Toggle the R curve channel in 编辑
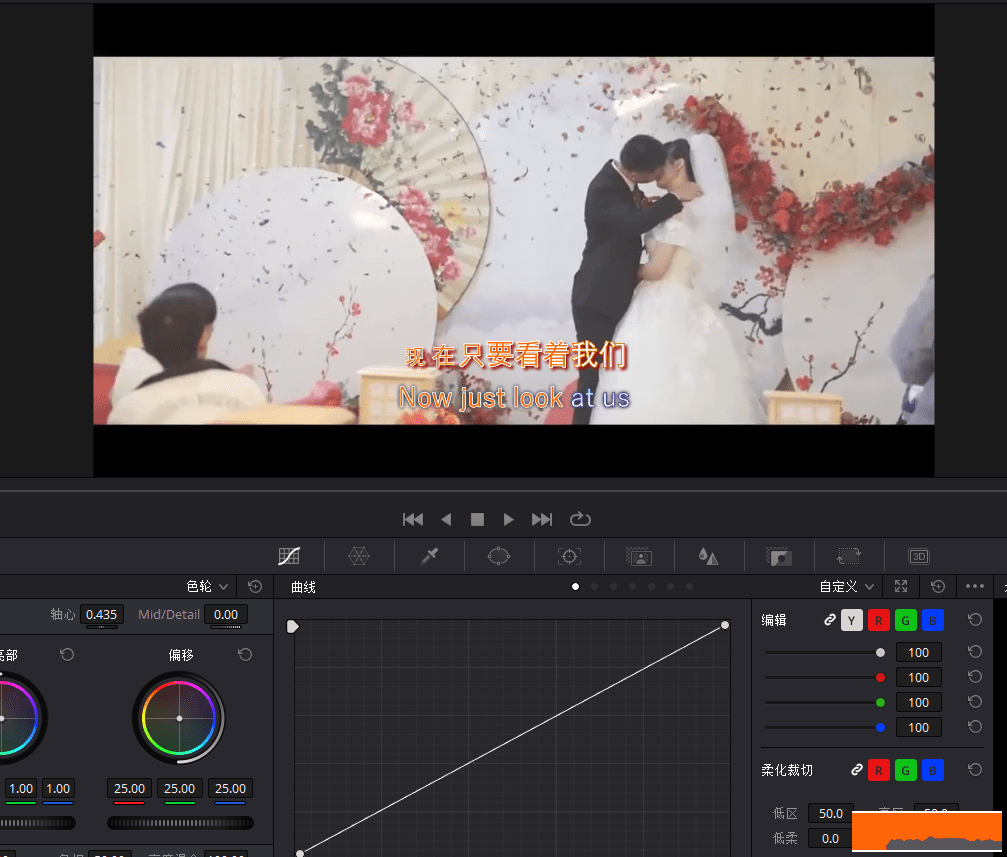This screenshot has width=1007, height=857. point(879,620)
